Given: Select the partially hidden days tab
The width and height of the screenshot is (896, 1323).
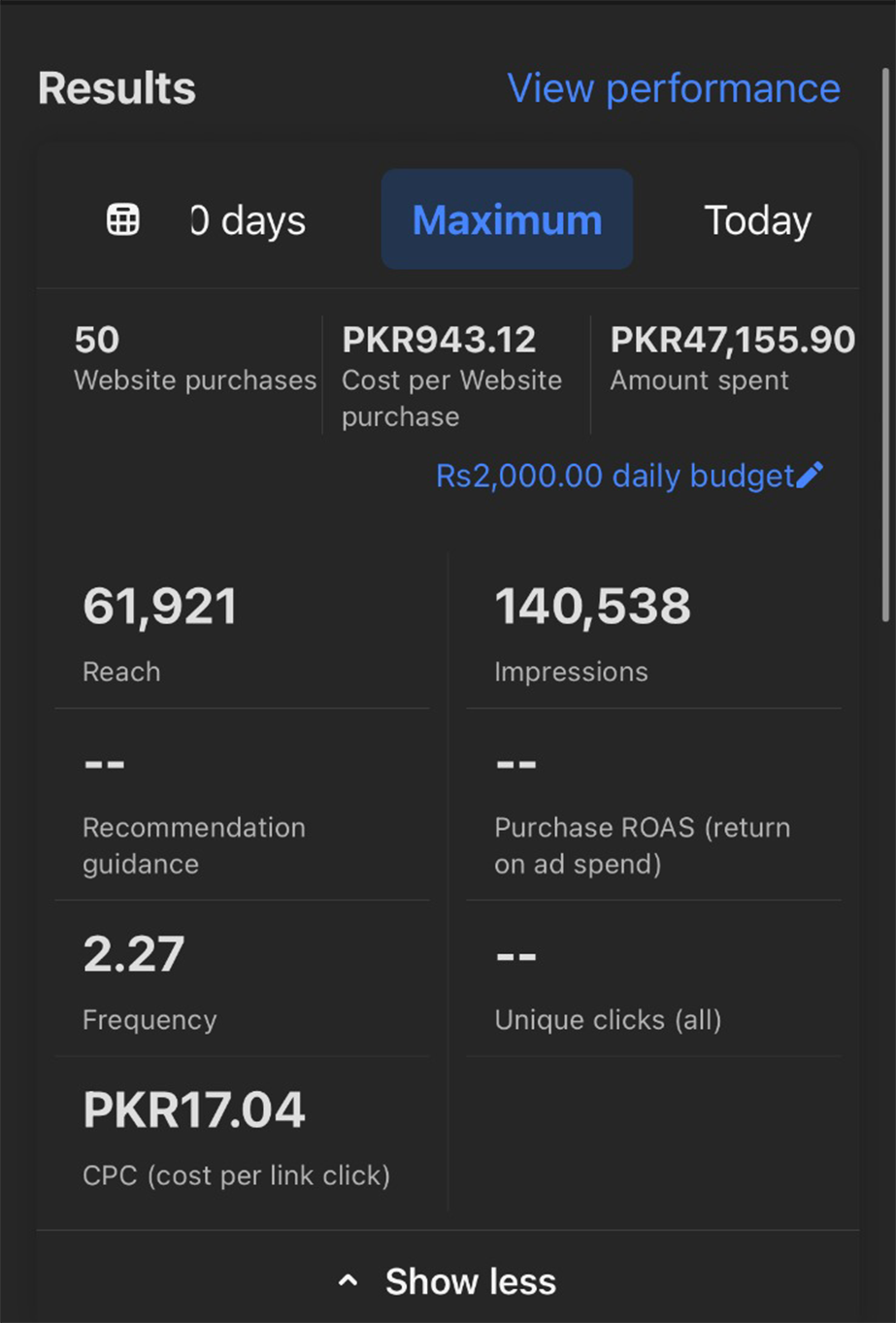Looking at the screenshot, I should click(x=249, y=220).
